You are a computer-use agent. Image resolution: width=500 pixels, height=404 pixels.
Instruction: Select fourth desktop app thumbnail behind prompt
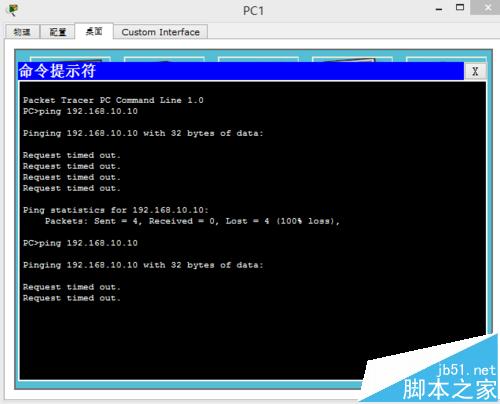[x=352, y=59]
